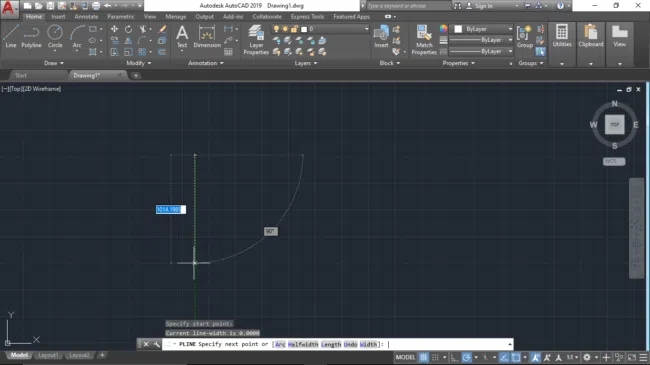
Task: Choose the Undo option in command line
Action: coord(350,344)
